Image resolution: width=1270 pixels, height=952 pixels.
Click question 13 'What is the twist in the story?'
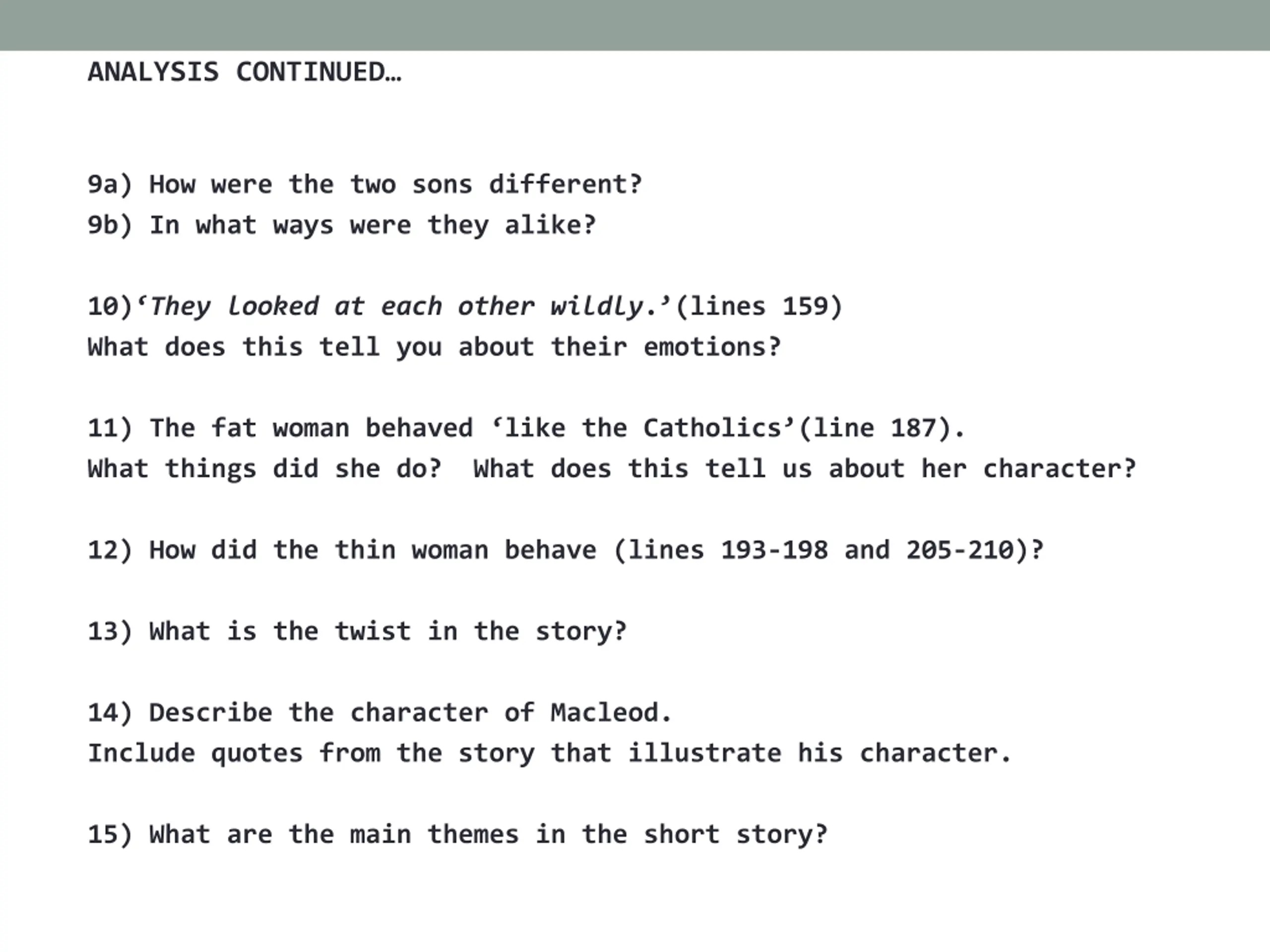coord(357,632)
